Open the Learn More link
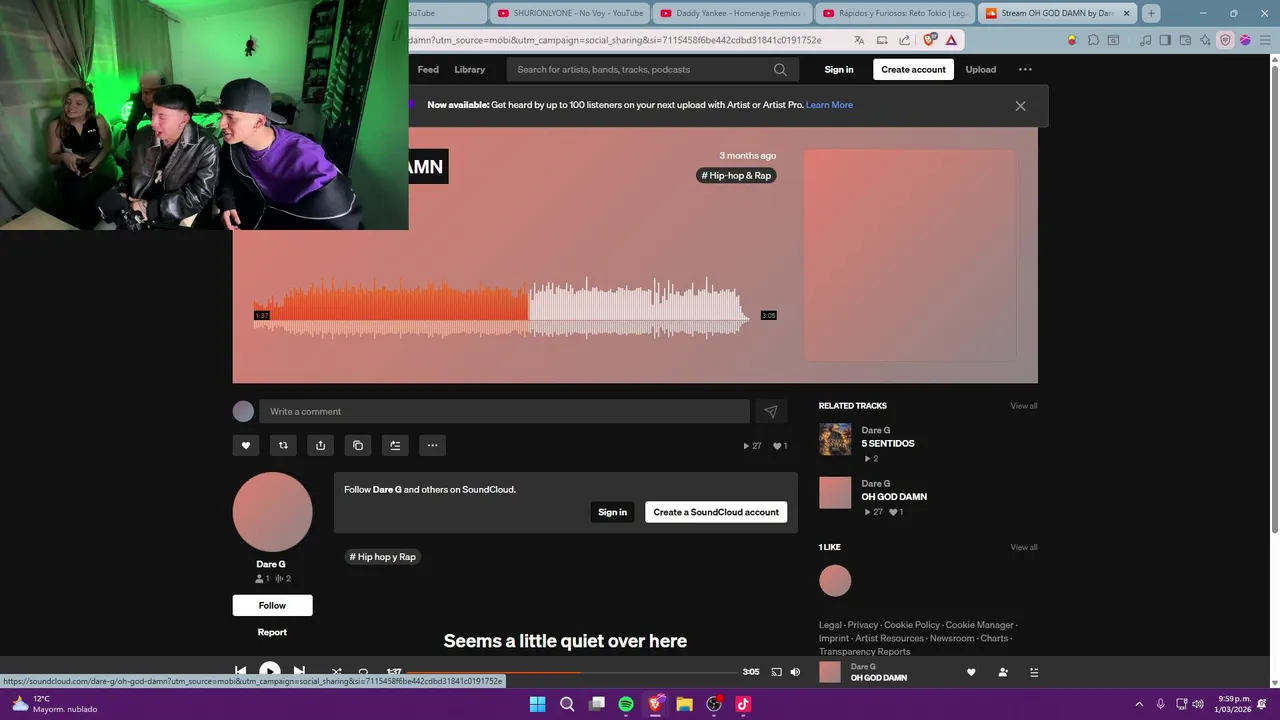The height and width of the screenshot is (720, 1280). click(829, 105)
